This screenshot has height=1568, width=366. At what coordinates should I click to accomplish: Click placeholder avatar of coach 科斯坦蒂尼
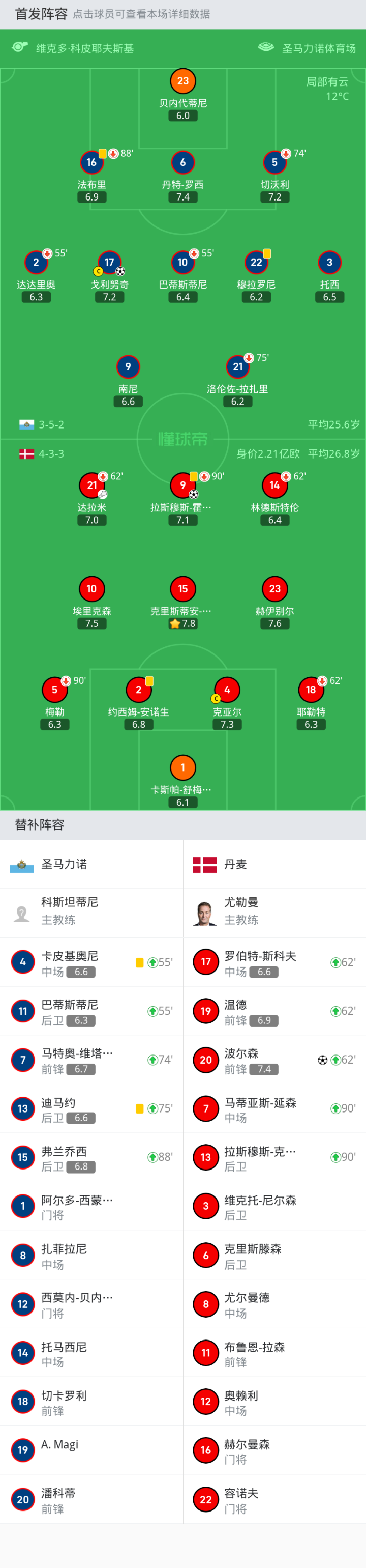click(x=22, y=913)
